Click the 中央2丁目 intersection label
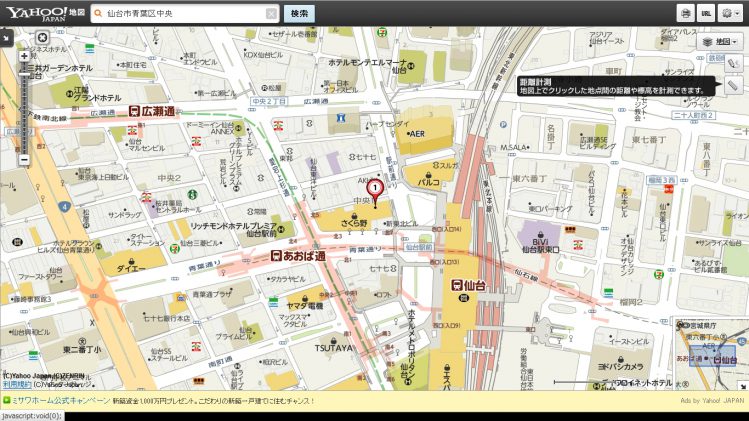Screen dimensions: 749x421 269,101
